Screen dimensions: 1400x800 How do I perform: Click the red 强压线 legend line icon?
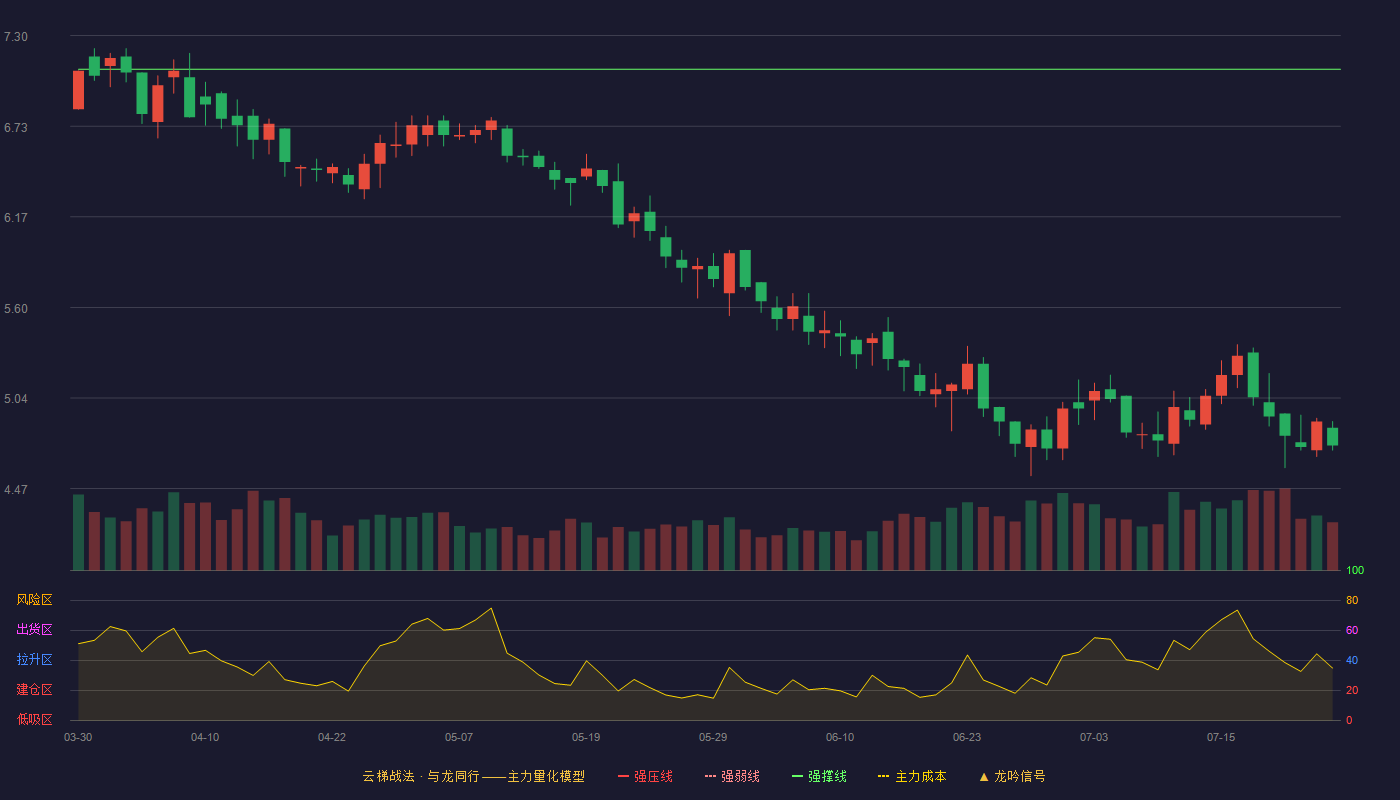click(x=623, y=776)
